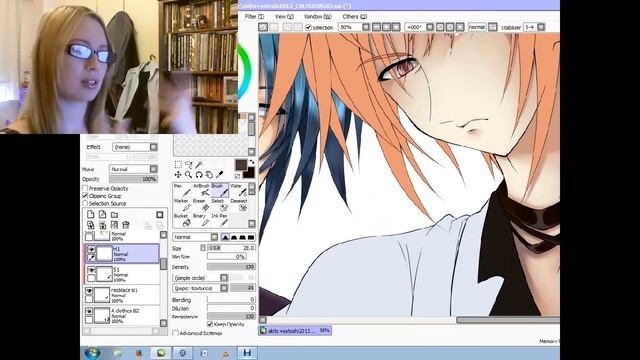Uncheck Clipping Group checkbox
640x360 pixels.
tap(85, 196)
